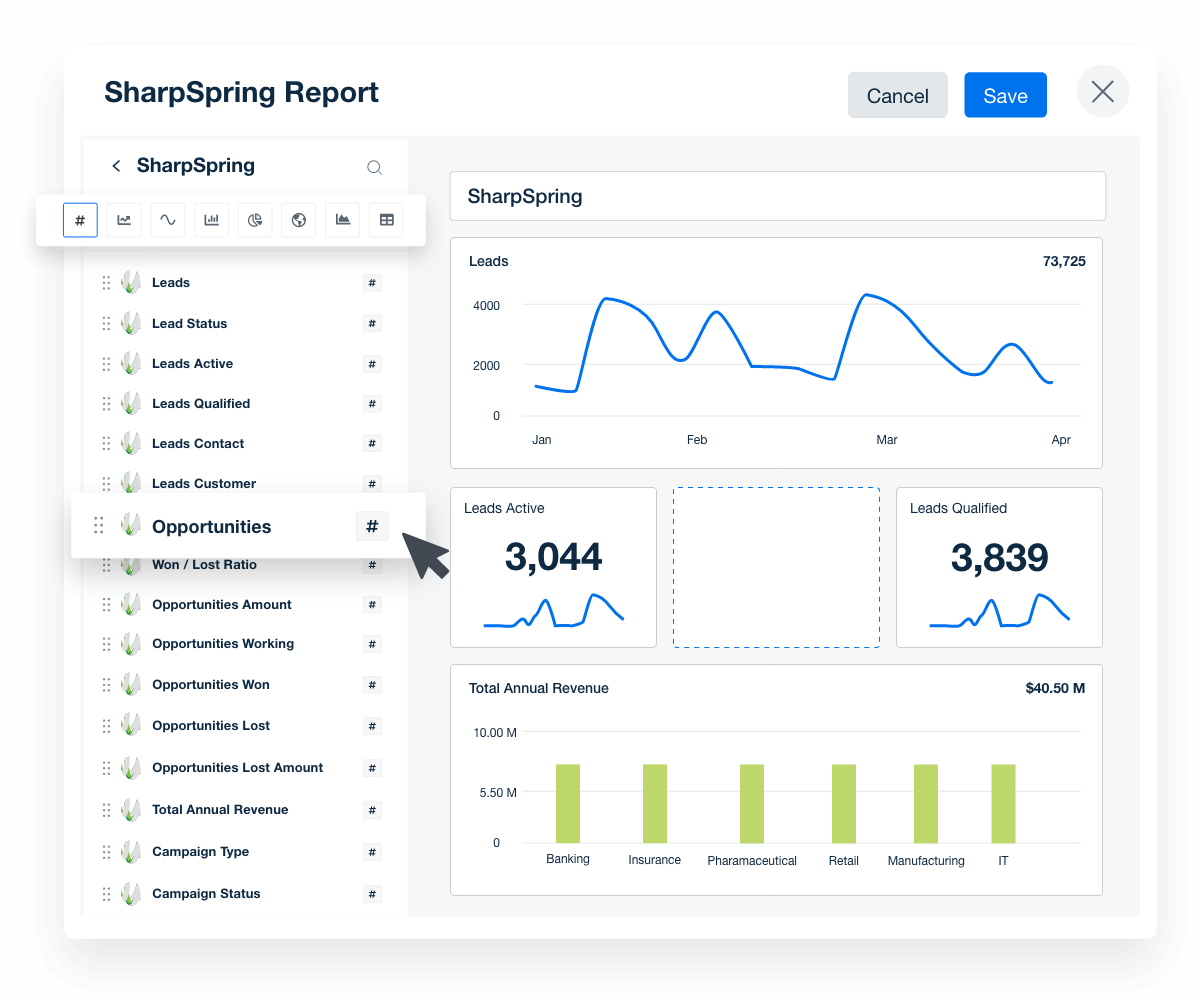
Task: Choose the curve chart widget type
Action: tap(167, 220)
